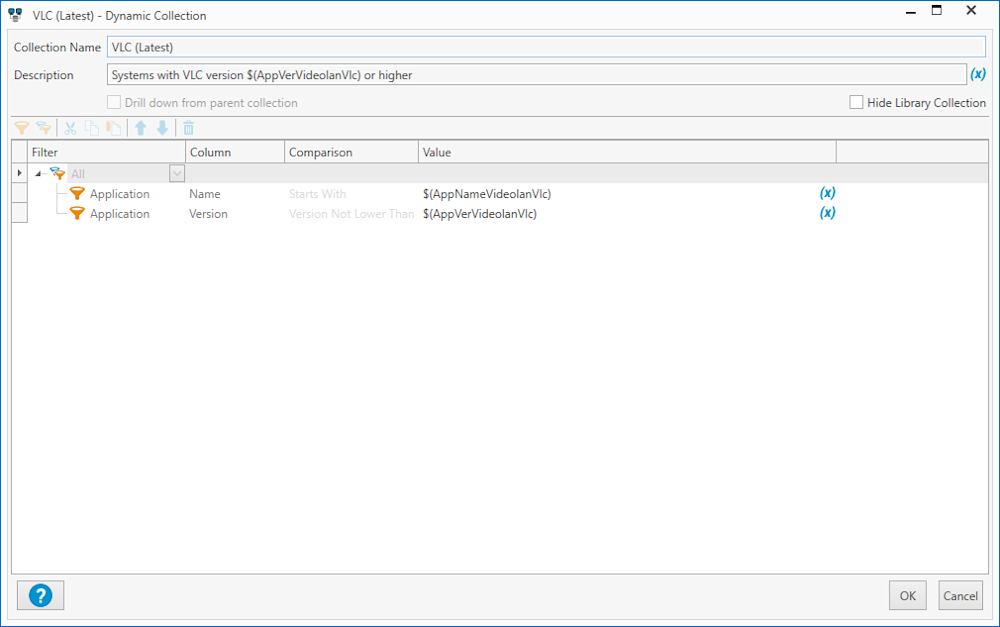Enable Hide Library Collection checkbox

click(857, 102)
